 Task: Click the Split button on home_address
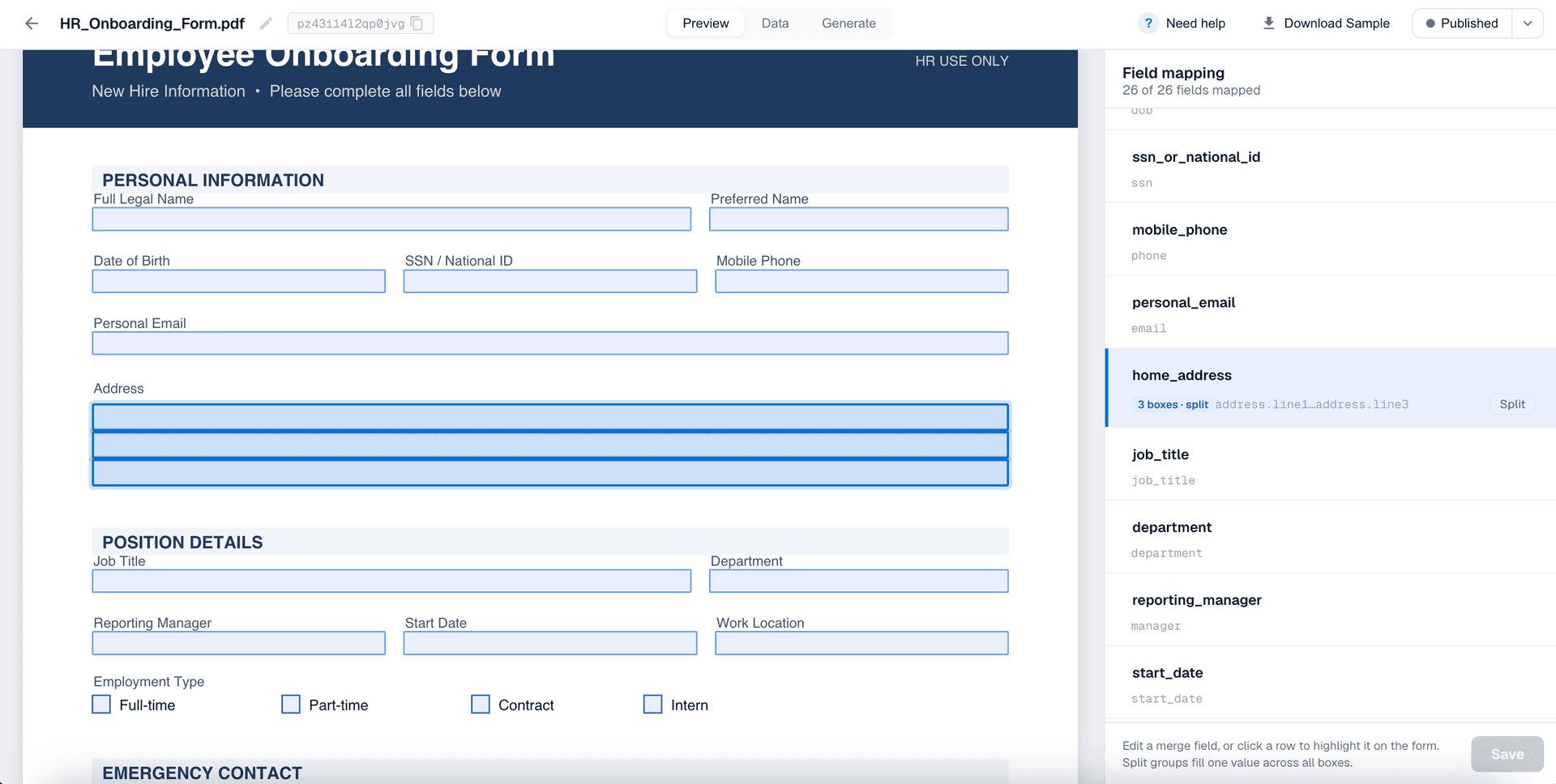coord(1511,404)
